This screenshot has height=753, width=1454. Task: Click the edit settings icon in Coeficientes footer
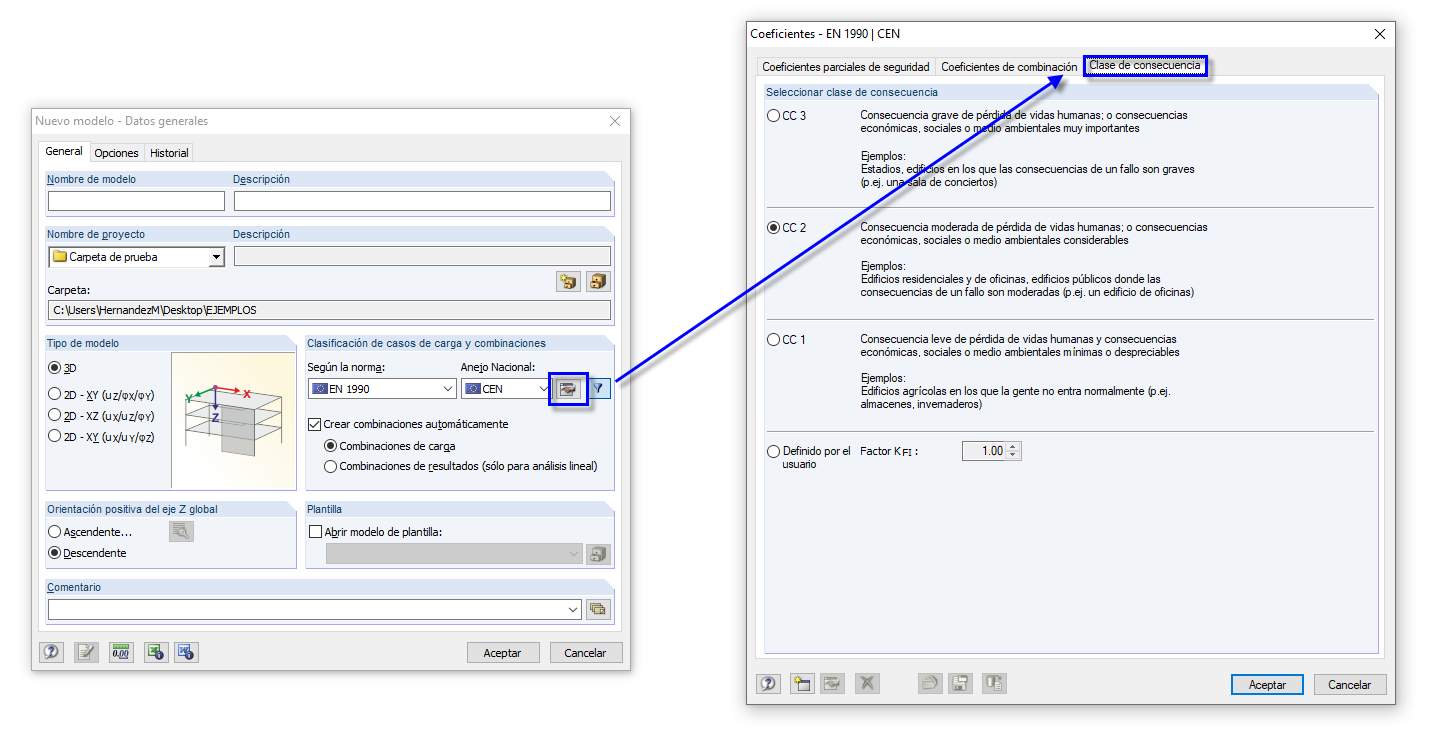click(x=832, y=684)
